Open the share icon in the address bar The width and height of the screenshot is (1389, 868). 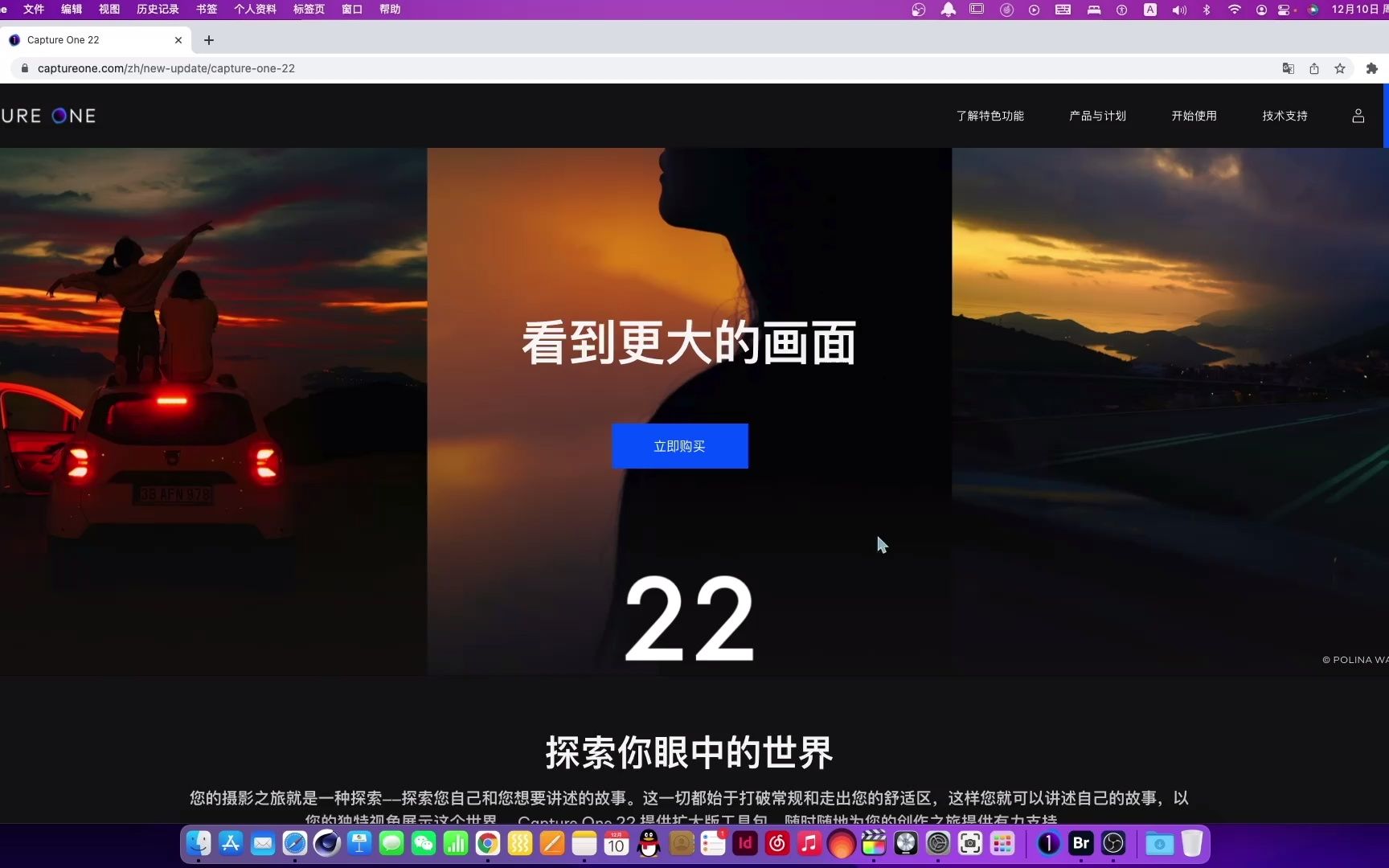click(x=1314, y=68)
